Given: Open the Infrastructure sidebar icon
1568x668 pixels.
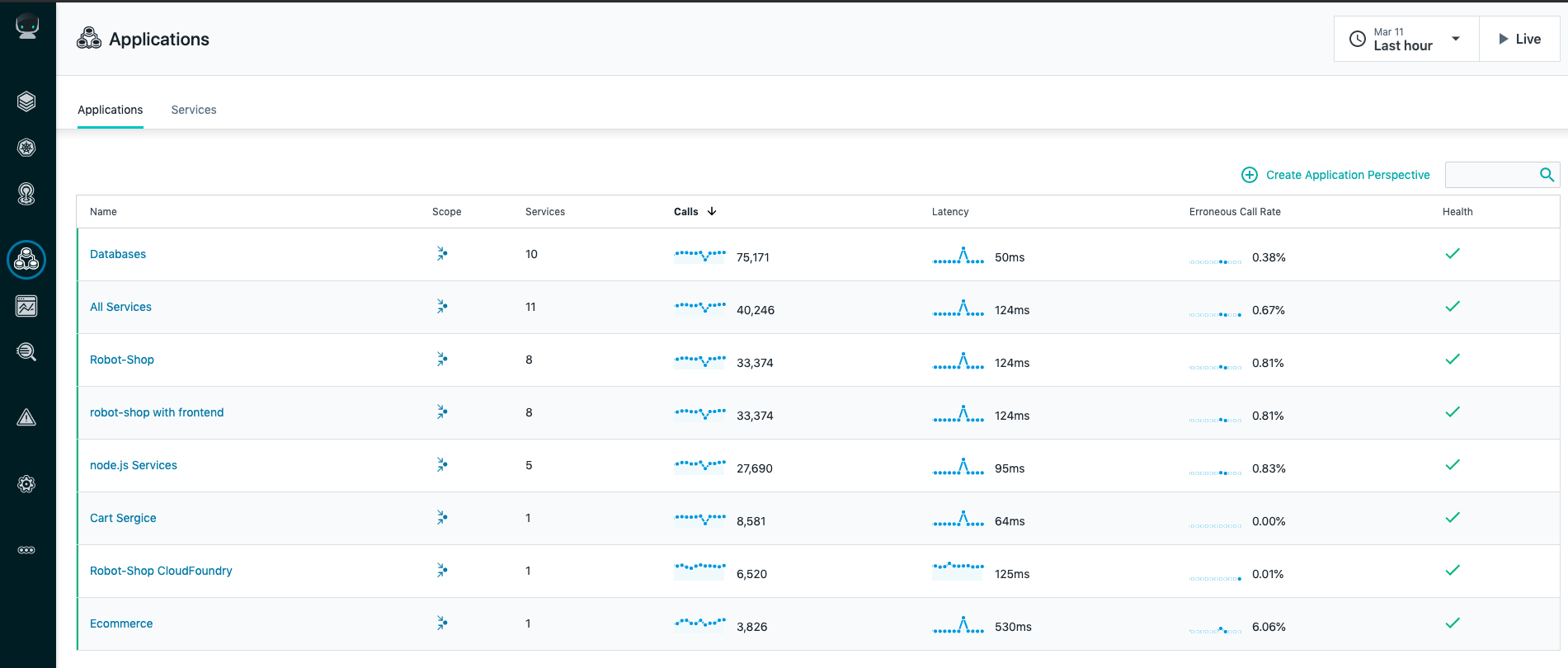Looking at the screenshot, I should [x=26, y=194].
